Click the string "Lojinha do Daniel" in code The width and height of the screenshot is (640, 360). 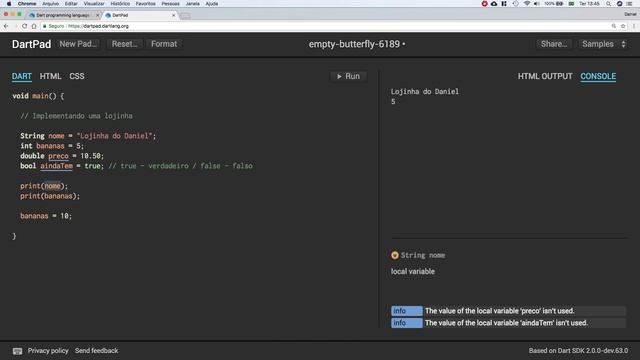114,136
